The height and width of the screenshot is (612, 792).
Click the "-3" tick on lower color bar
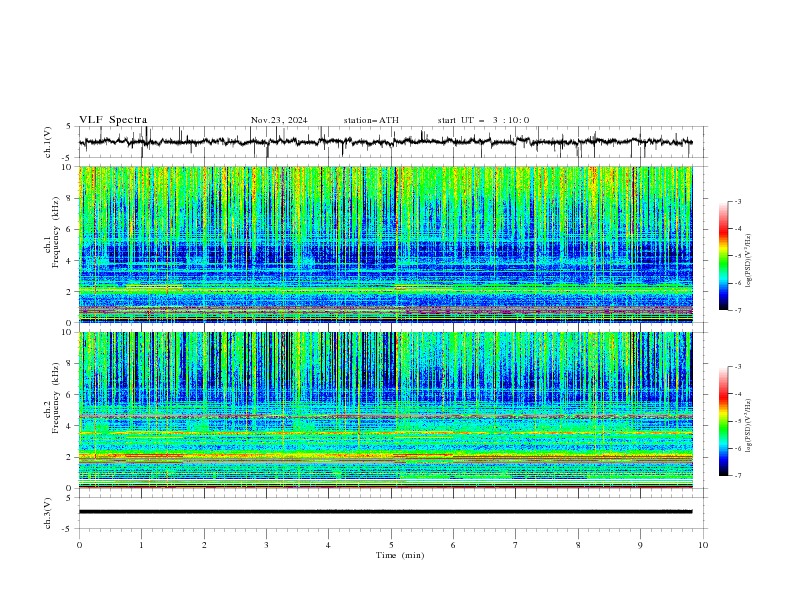click(738, 367)
